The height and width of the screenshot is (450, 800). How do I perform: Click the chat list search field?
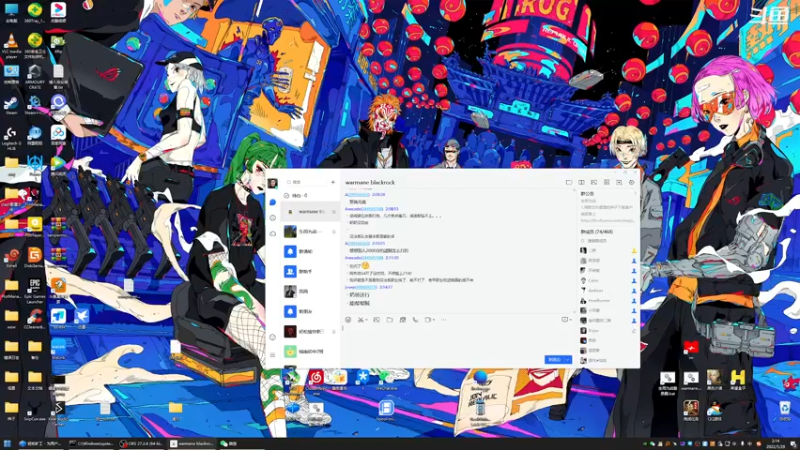click(306, 182)
